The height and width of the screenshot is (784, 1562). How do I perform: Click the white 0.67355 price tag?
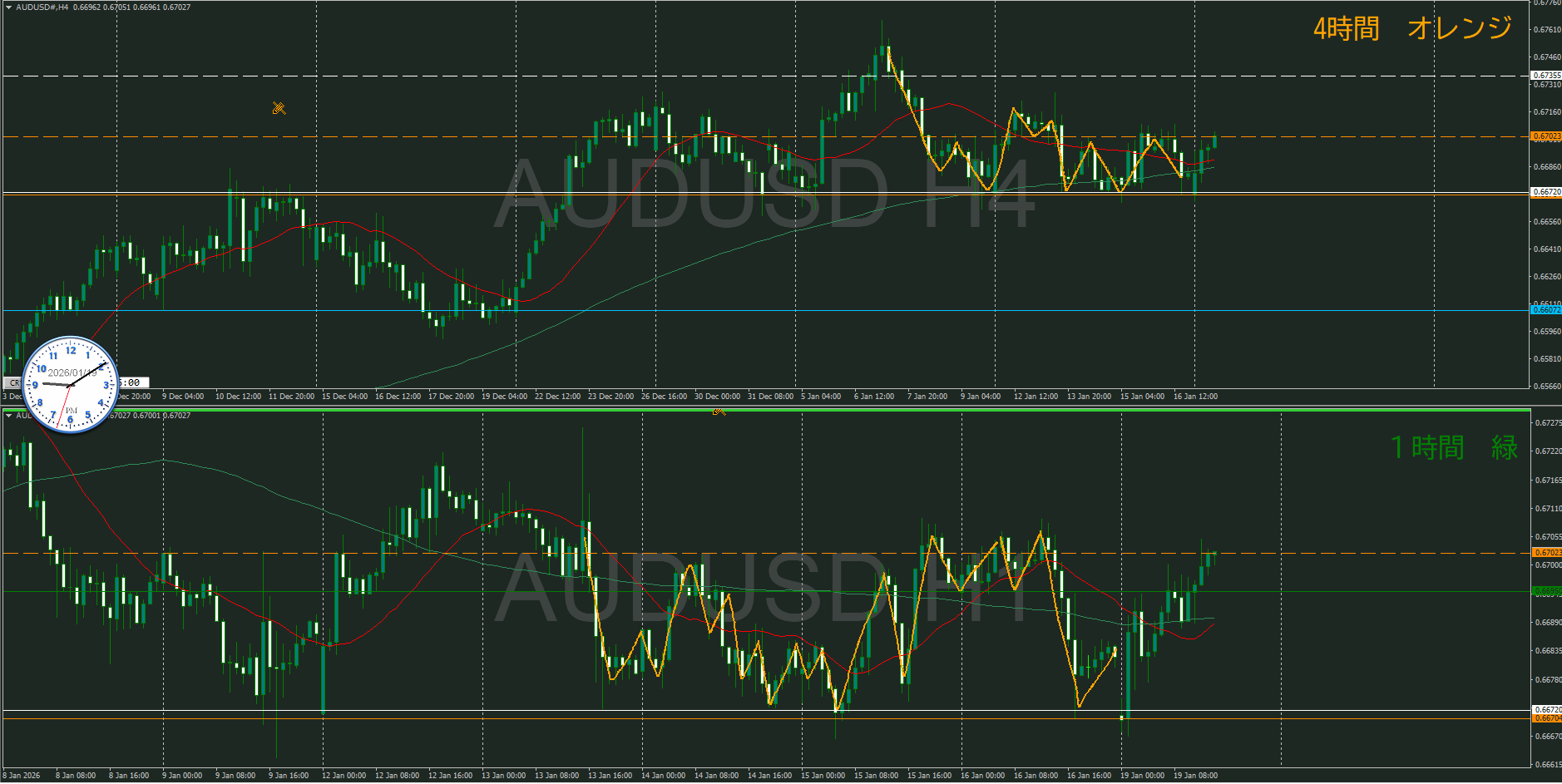click(1546, 76)
